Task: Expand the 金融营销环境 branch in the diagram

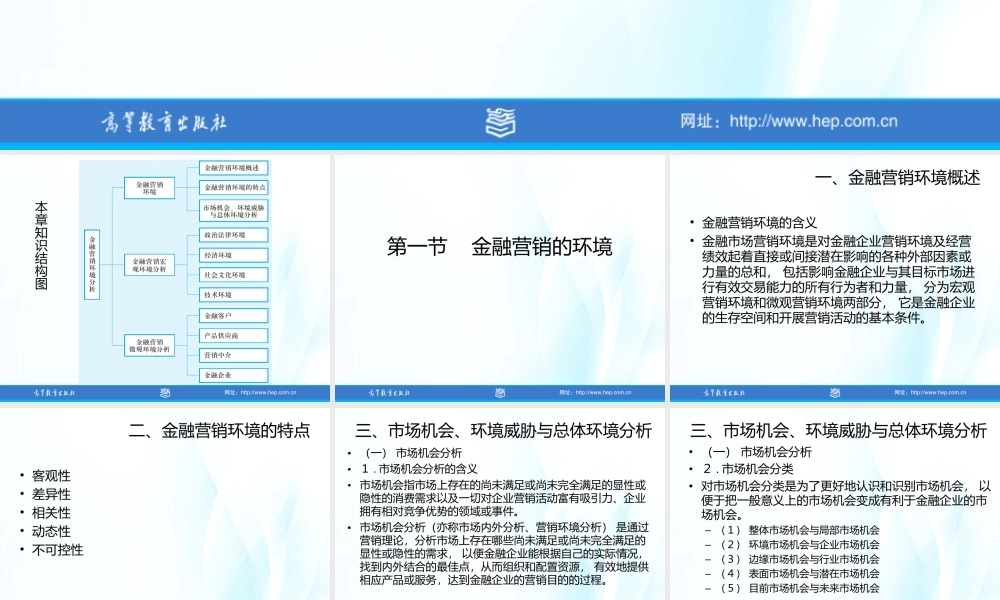Action: pos(148,188)
